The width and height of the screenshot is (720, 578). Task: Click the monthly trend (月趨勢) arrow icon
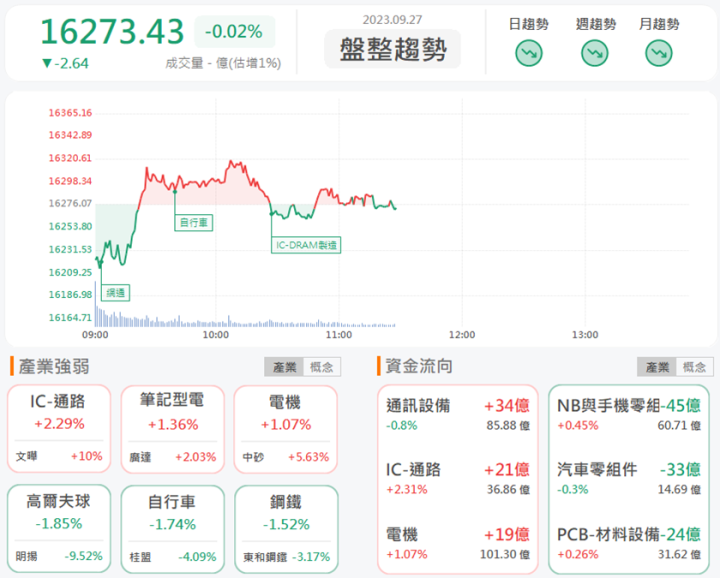(x=659, y=54)
